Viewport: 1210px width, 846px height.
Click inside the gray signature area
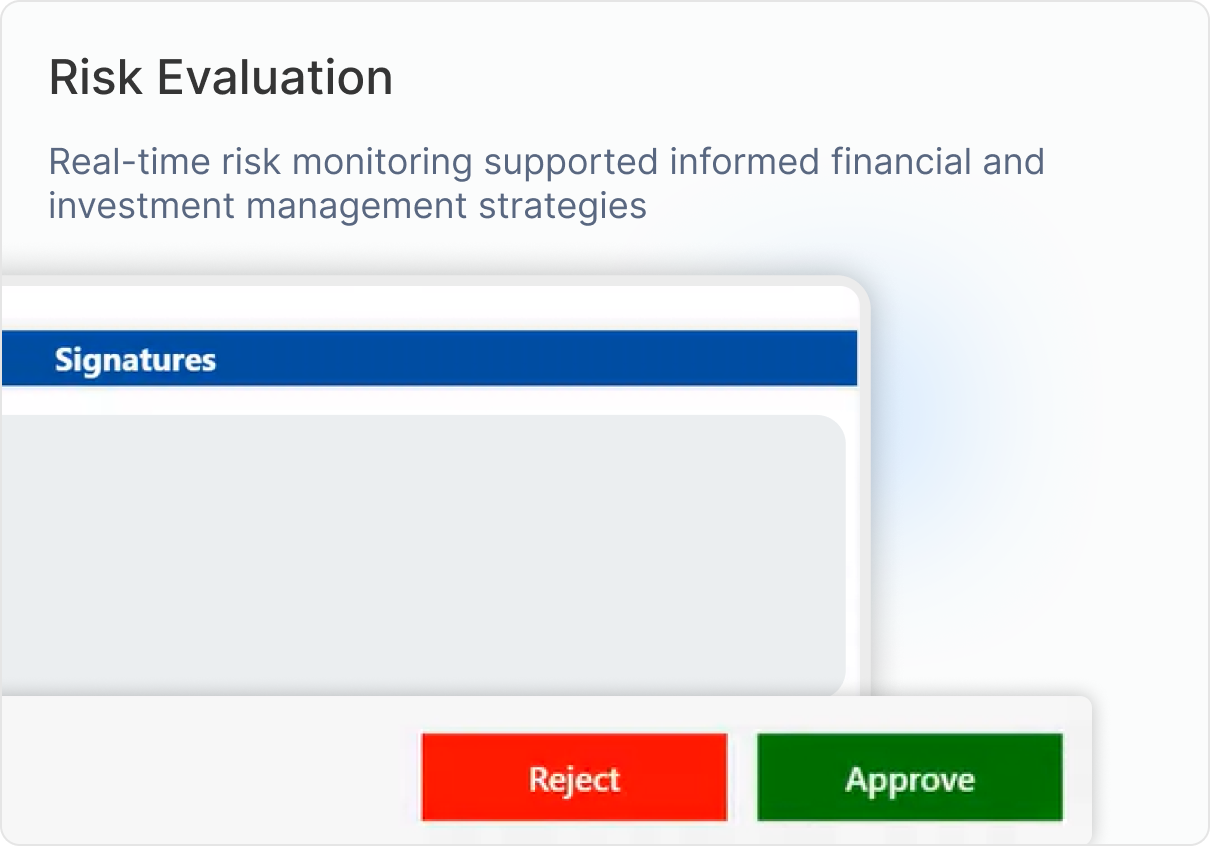pyautogui.click(x=420, y=553)
